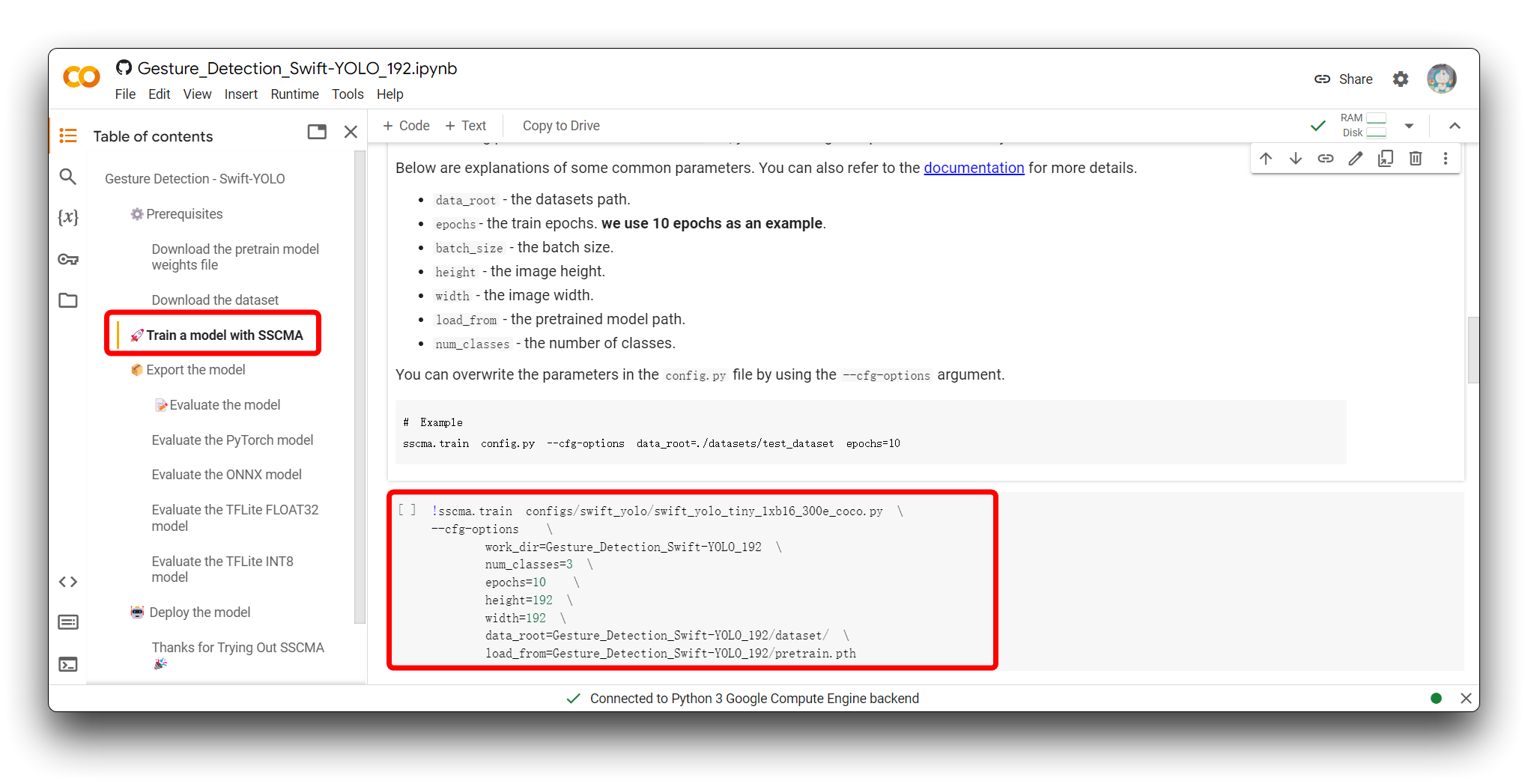Select Train a model with SSCMA section
Image resolution: width=1528 pixels, height=784 pixels.
pos(216,335)
